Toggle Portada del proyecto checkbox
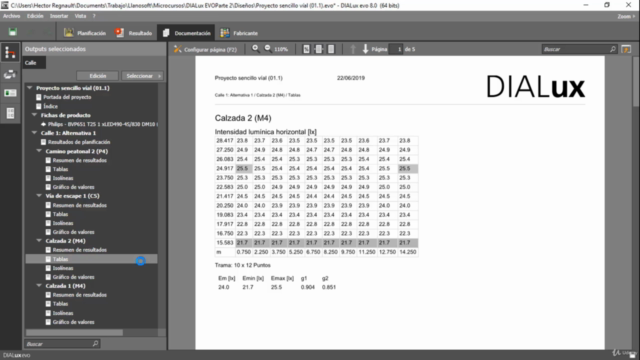The width and height of the screenshot is (640, 360). tap(38, 97)
